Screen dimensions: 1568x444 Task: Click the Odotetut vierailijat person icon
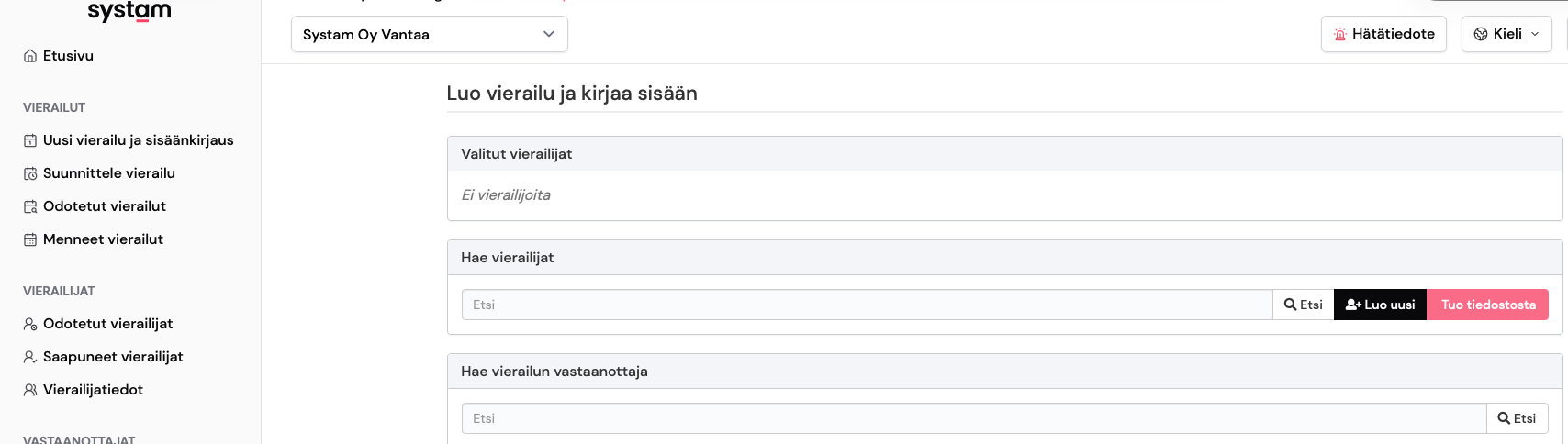click(30, 324)
